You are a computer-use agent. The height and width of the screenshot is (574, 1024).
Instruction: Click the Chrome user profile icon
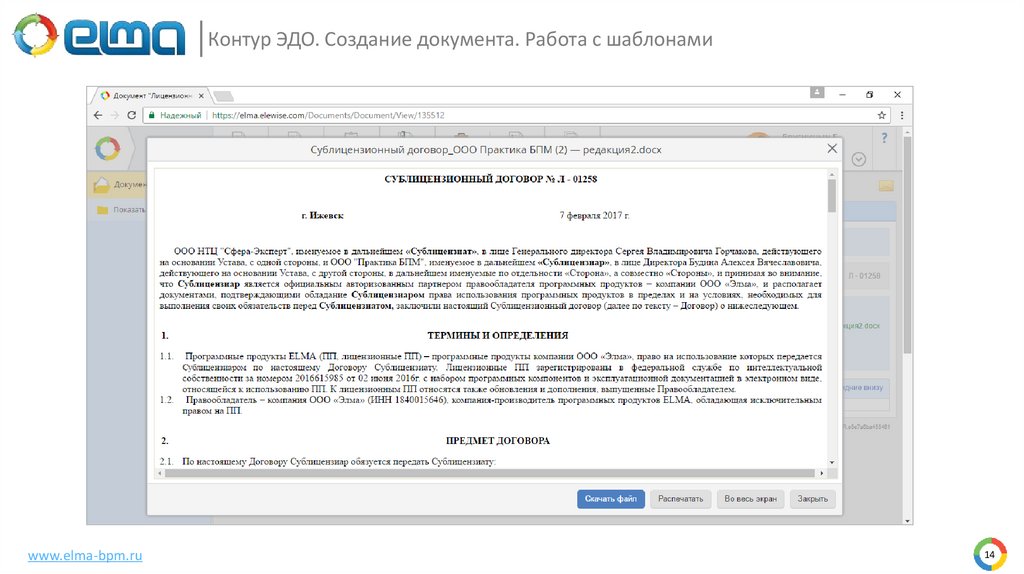coord(817,93)
